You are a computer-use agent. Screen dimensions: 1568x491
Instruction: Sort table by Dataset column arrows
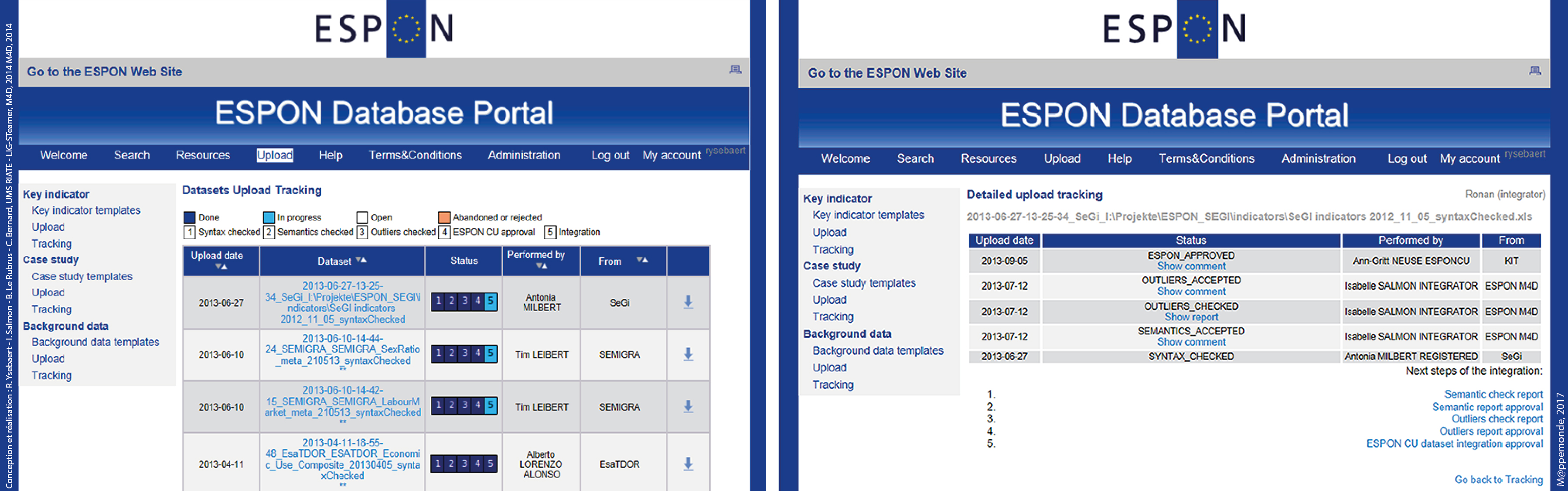tap(361, 260)
